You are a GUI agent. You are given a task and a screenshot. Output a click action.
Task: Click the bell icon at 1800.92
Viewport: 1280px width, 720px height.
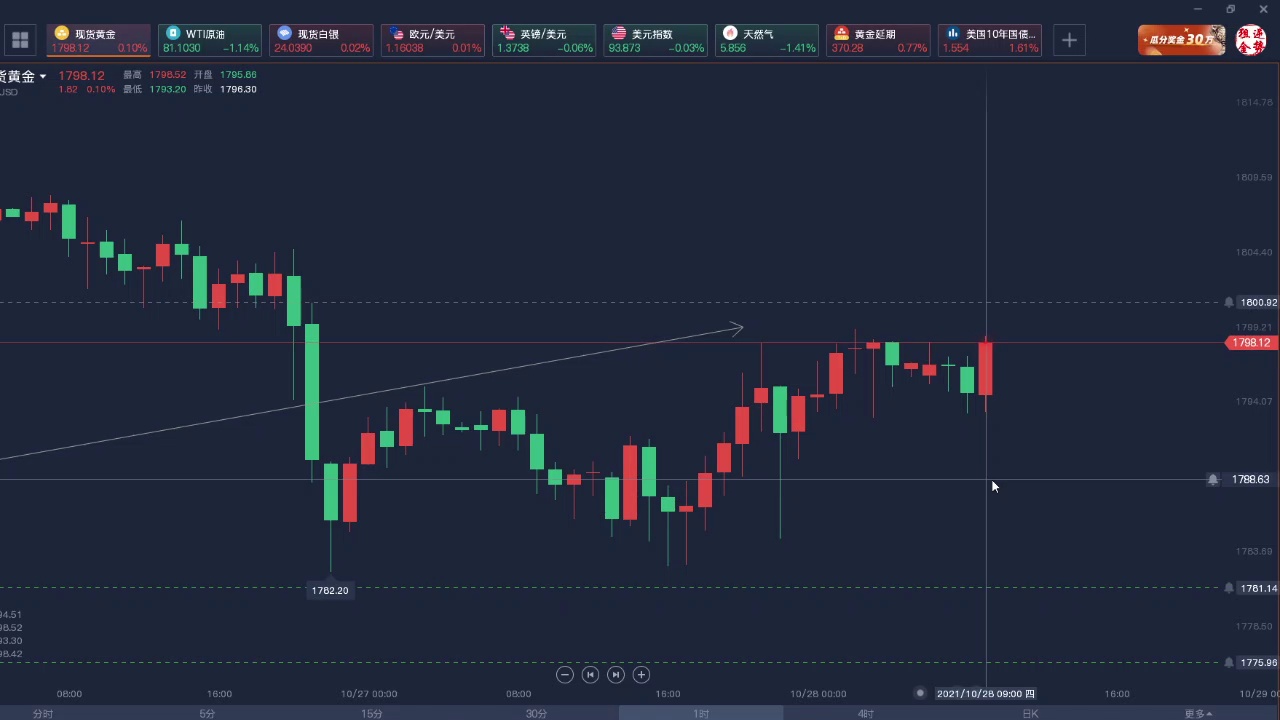click(1229, 302)
